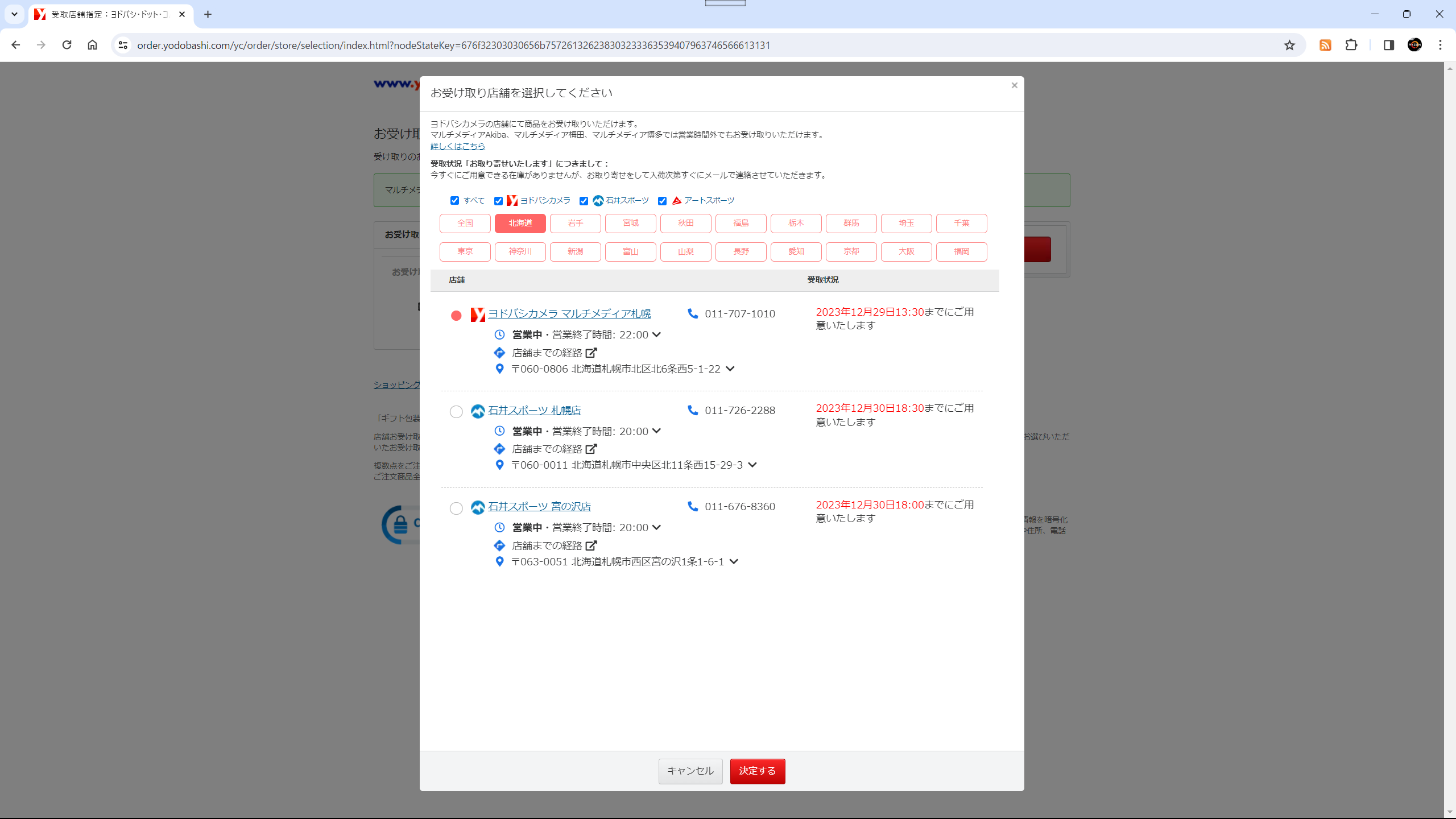Expand address 中央区北11条西15-29-3 chevron
This screenshot has height=819, width=1456.
pos(752,465)
